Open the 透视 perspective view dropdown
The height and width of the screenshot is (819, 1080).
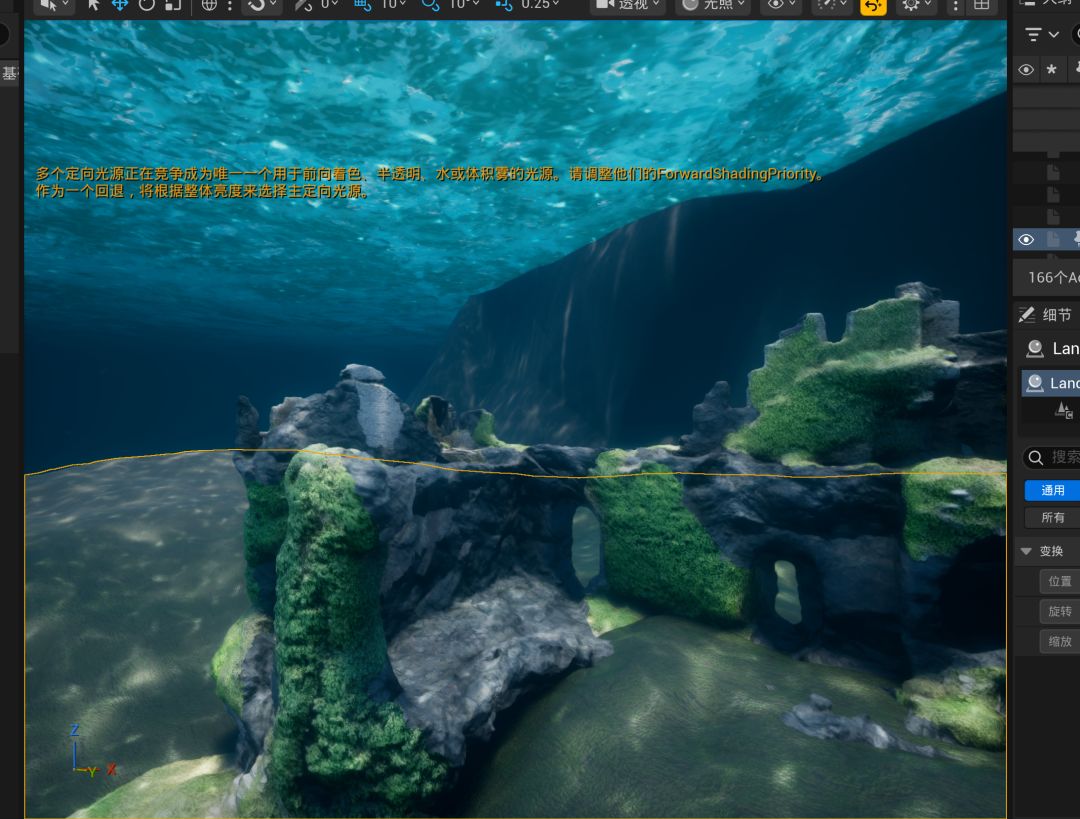[628, 5]
